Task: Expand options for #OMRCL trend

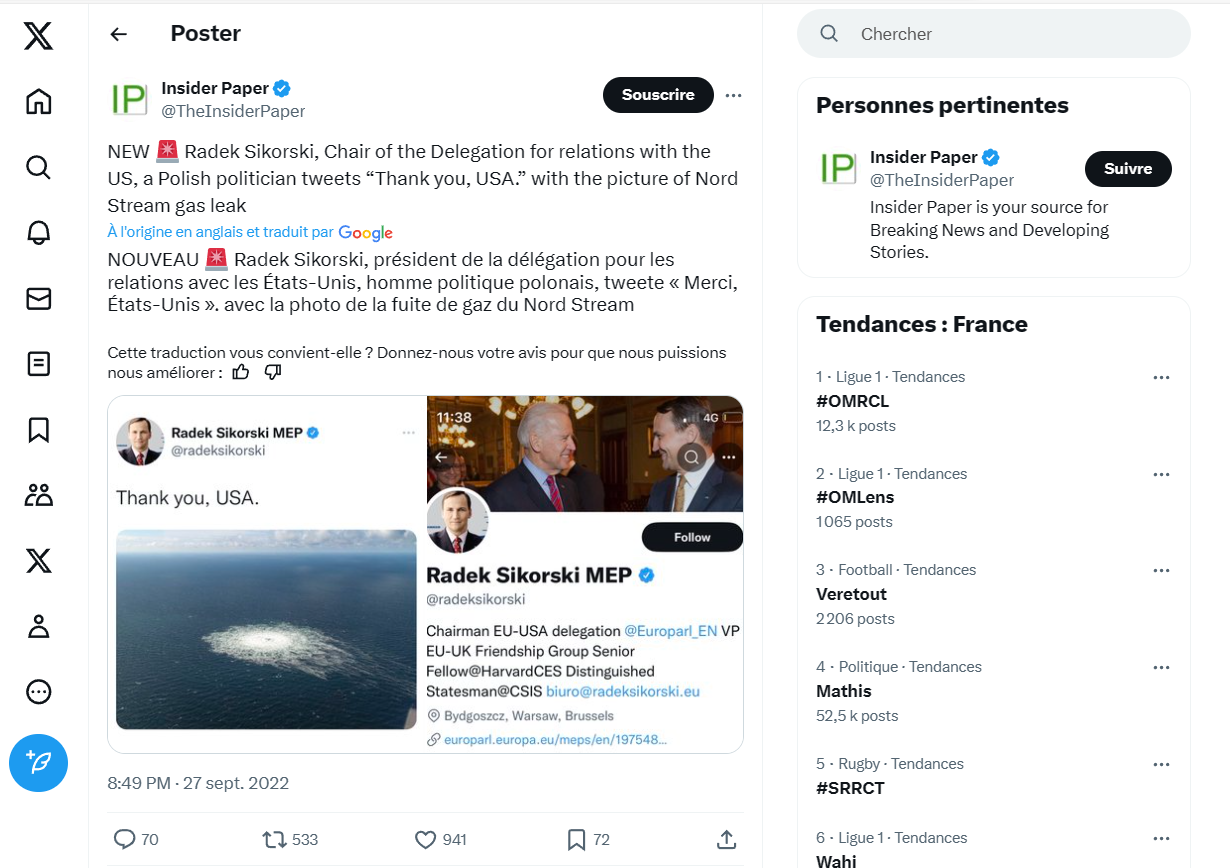Action: pos(1161,377)
